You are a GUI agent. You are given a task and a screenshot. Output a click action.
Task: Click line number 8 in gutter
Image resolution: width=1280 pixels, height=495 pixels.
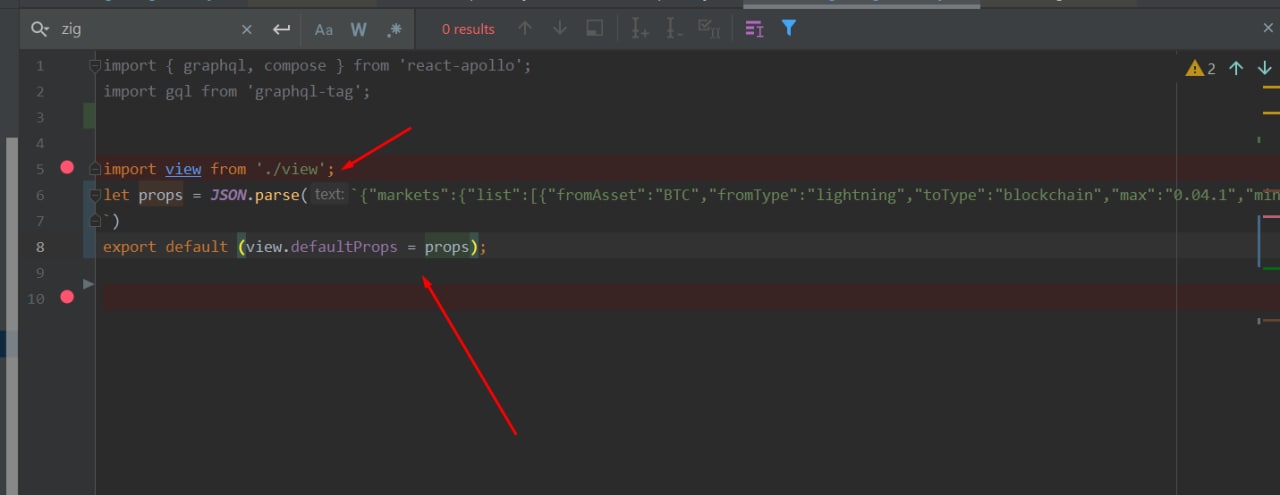[40, 246]
